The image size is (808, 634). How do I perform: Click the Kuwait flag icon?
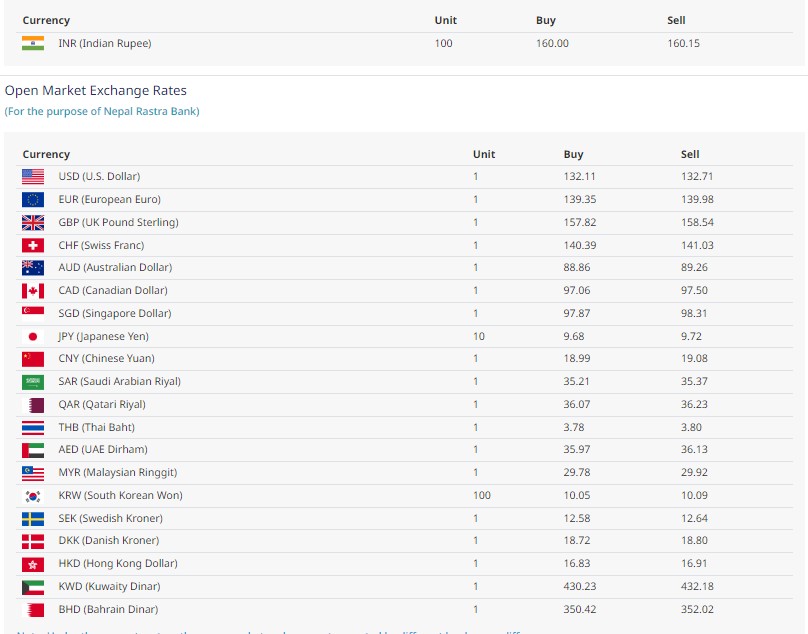pos(33,586)
